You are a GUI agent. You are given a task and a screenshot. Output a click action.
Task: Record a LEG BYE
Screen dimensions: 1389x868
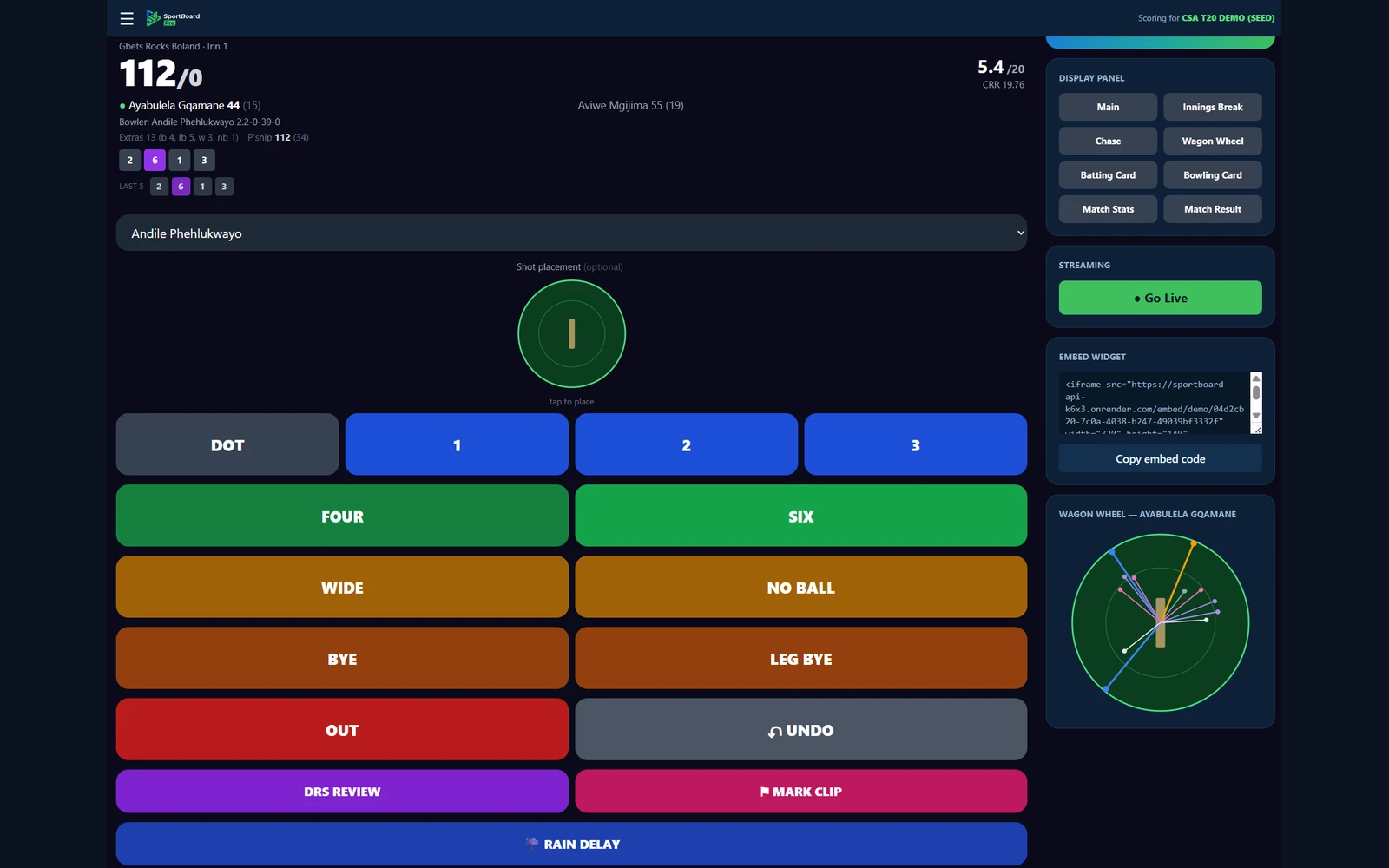[x=800, y=658]
